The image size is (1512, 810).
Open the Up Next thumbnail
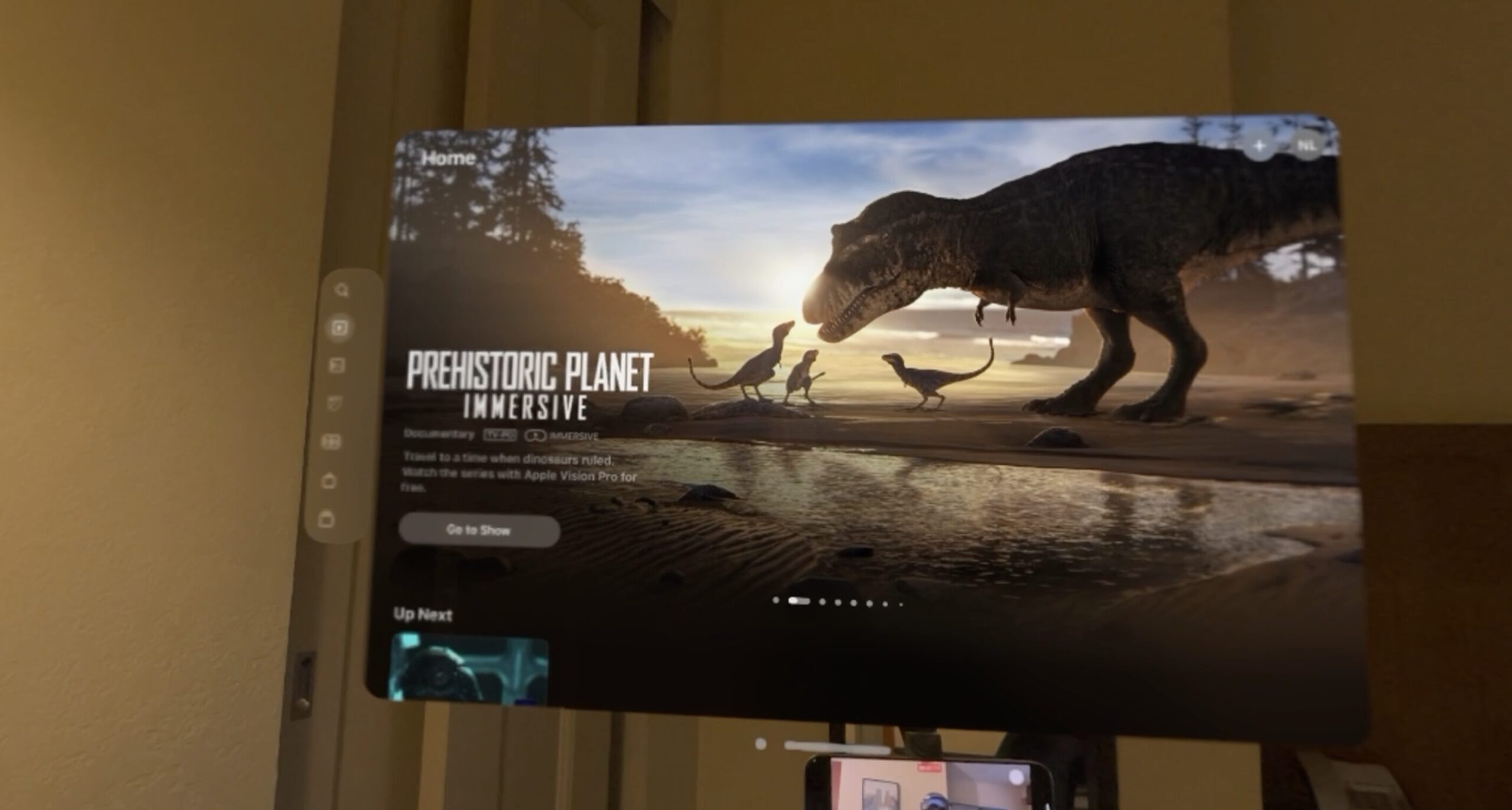468,668
